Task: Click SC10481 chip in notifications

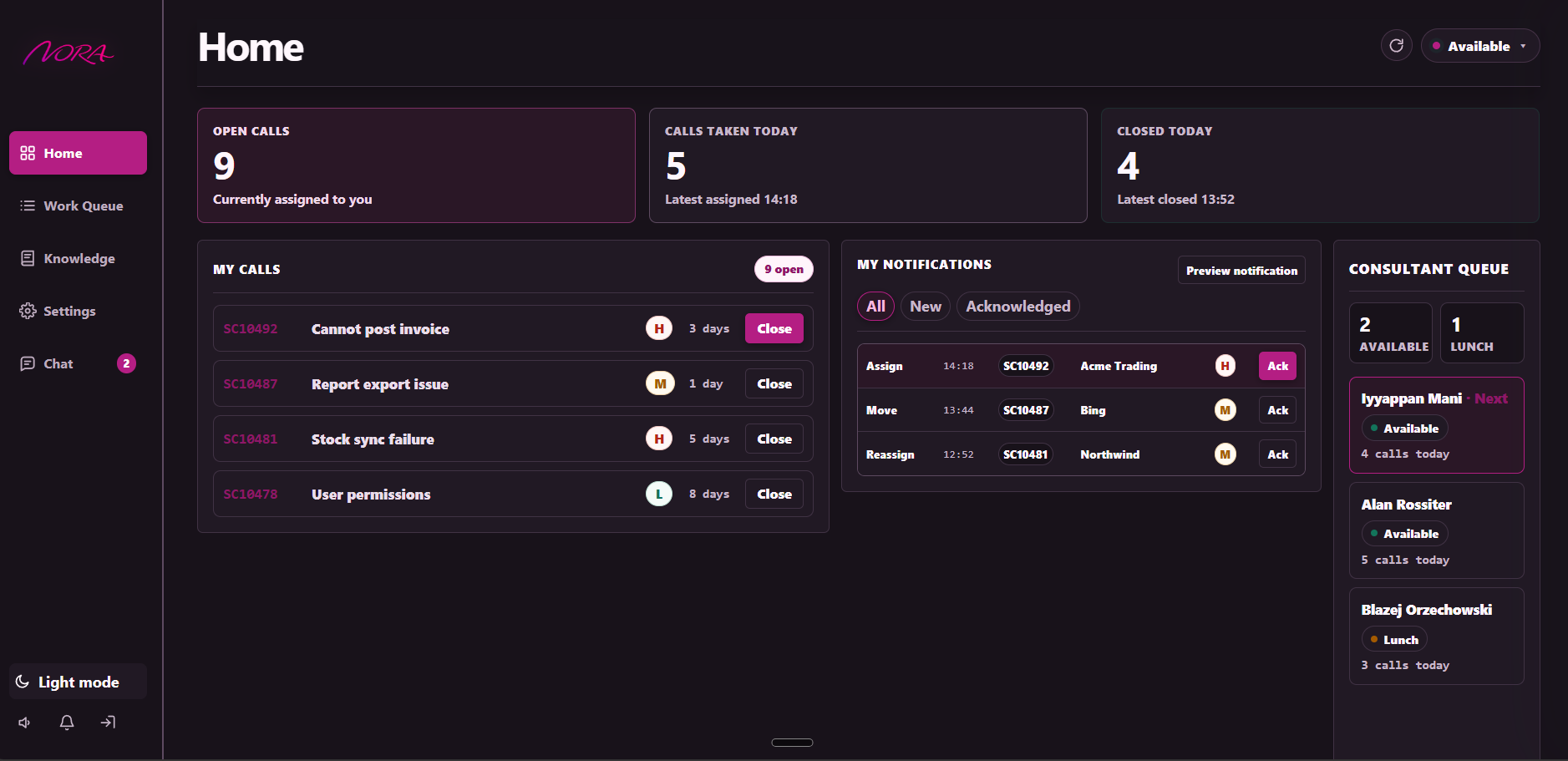Action: 1026,454
